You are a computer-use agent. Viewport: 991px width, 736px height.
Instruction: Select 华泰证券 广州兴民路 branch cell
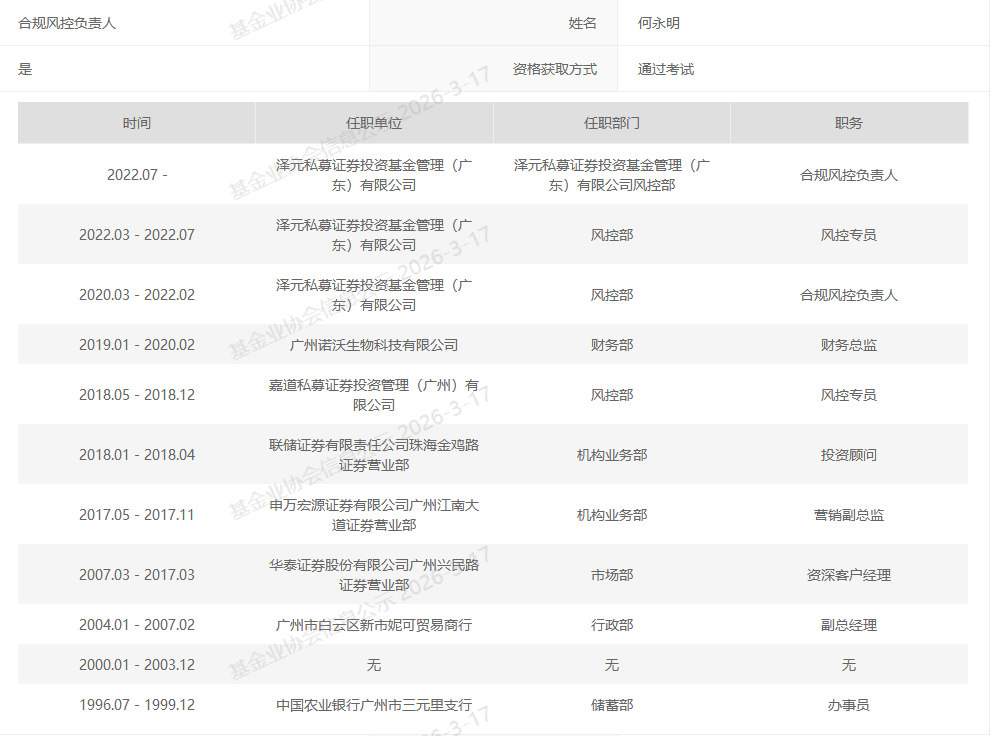(x=374, y=575)
